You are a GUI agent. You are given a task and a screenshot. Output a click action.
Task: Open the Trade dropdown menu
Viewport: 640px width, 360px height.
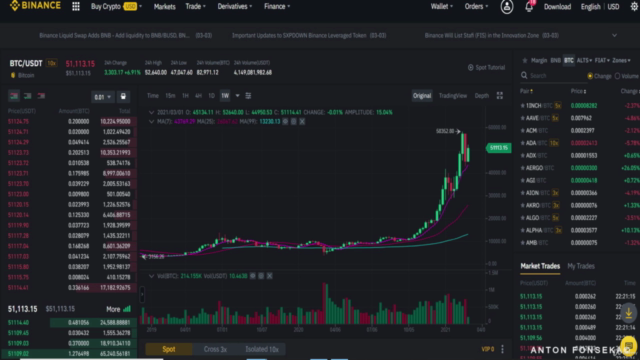pyautogui.click(x=196, y=7)
